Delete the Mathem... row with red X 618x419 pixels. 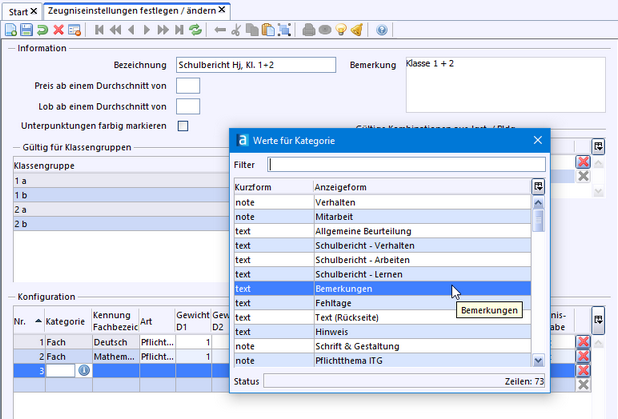click(583, 356)
